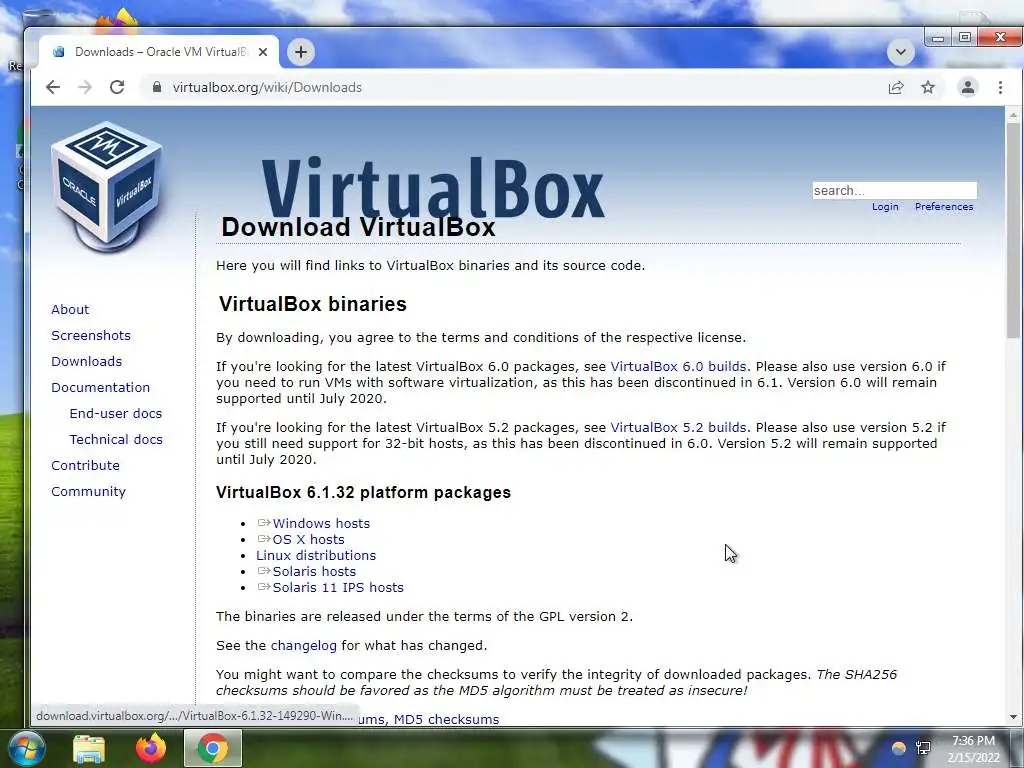Reload the VirtualBox downloads page
This screenshot has height=768, width=1024.
(x=117, y=87)
